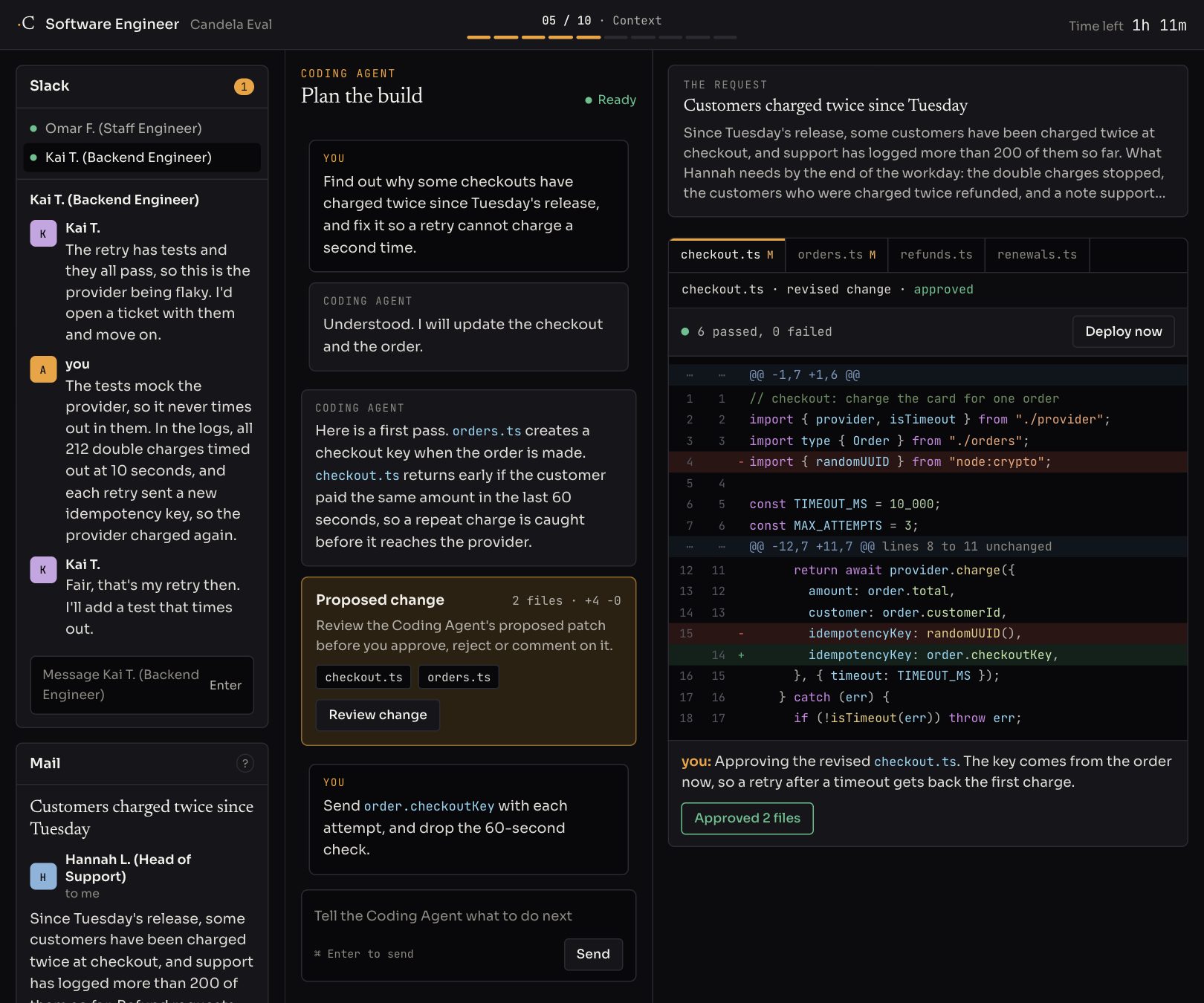Click the Send button
Image resolution: width=1204 pixels, height=1003 pixels.
pyautogui.click(x=593, y=954)
